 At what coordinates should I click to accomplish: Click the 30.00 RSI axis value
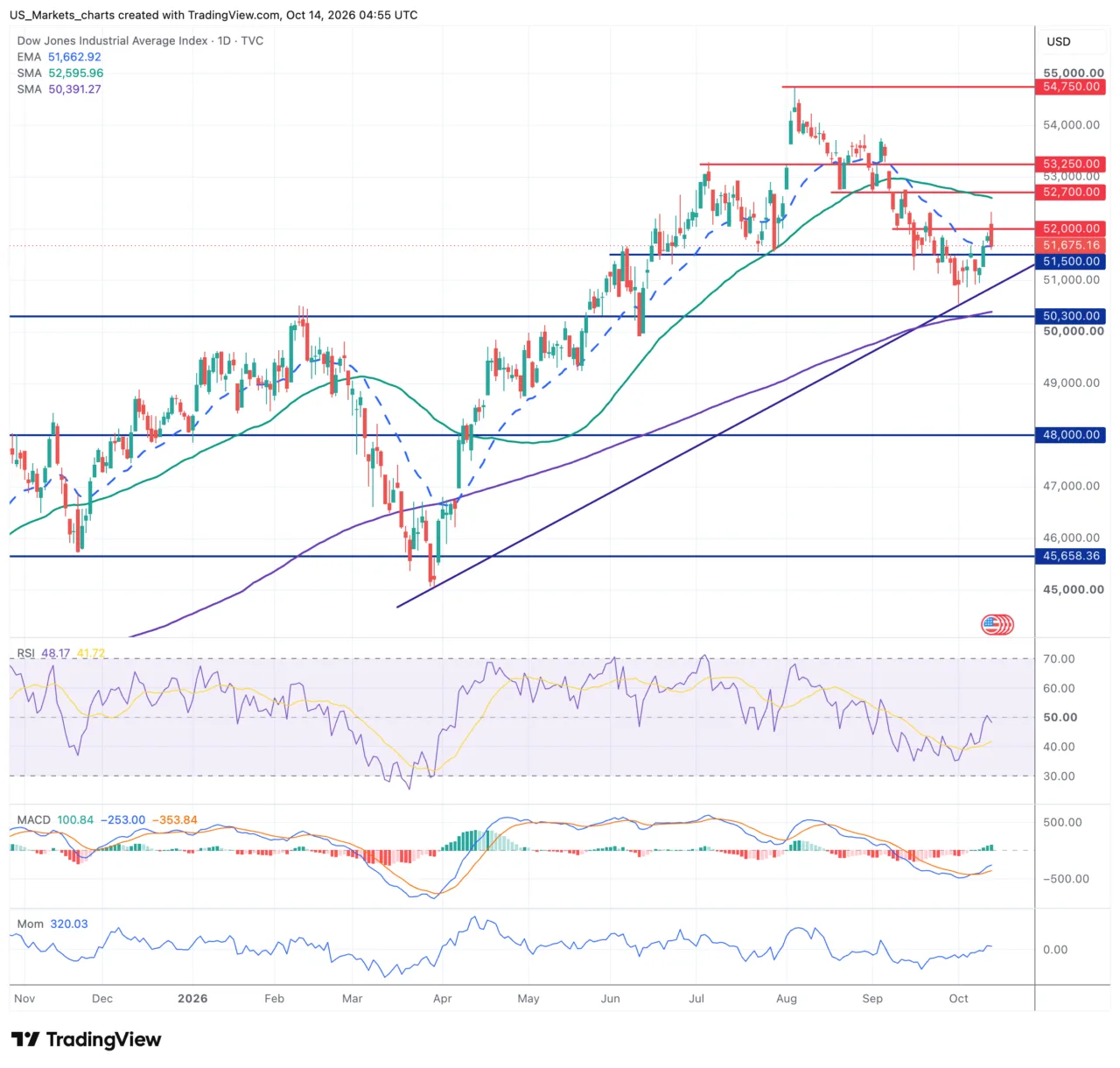point(1059,776)
